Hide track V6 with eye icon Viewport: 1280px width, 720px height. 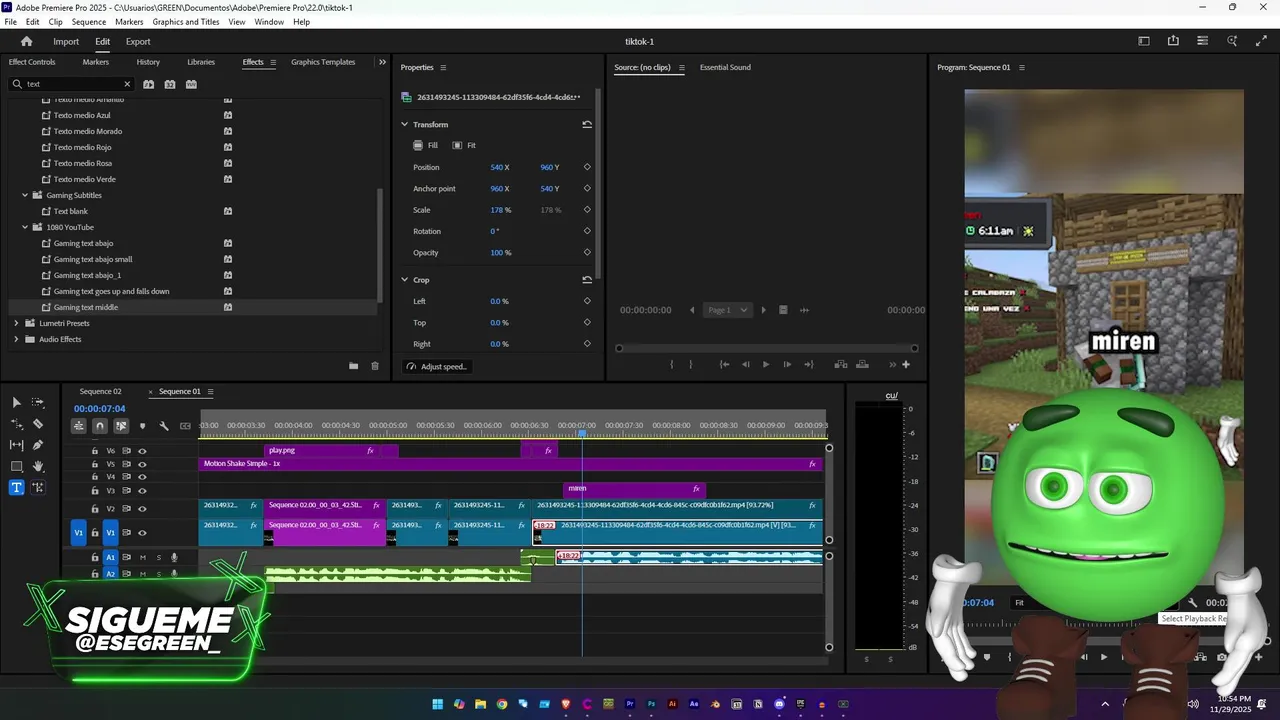coord(142,451)
